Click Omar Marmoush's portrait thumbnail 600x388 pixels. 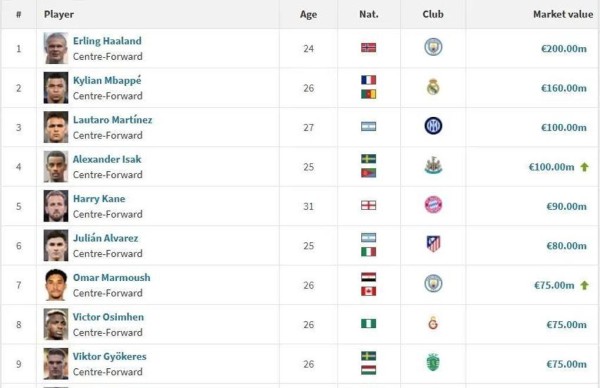click(x=56, y=285)
